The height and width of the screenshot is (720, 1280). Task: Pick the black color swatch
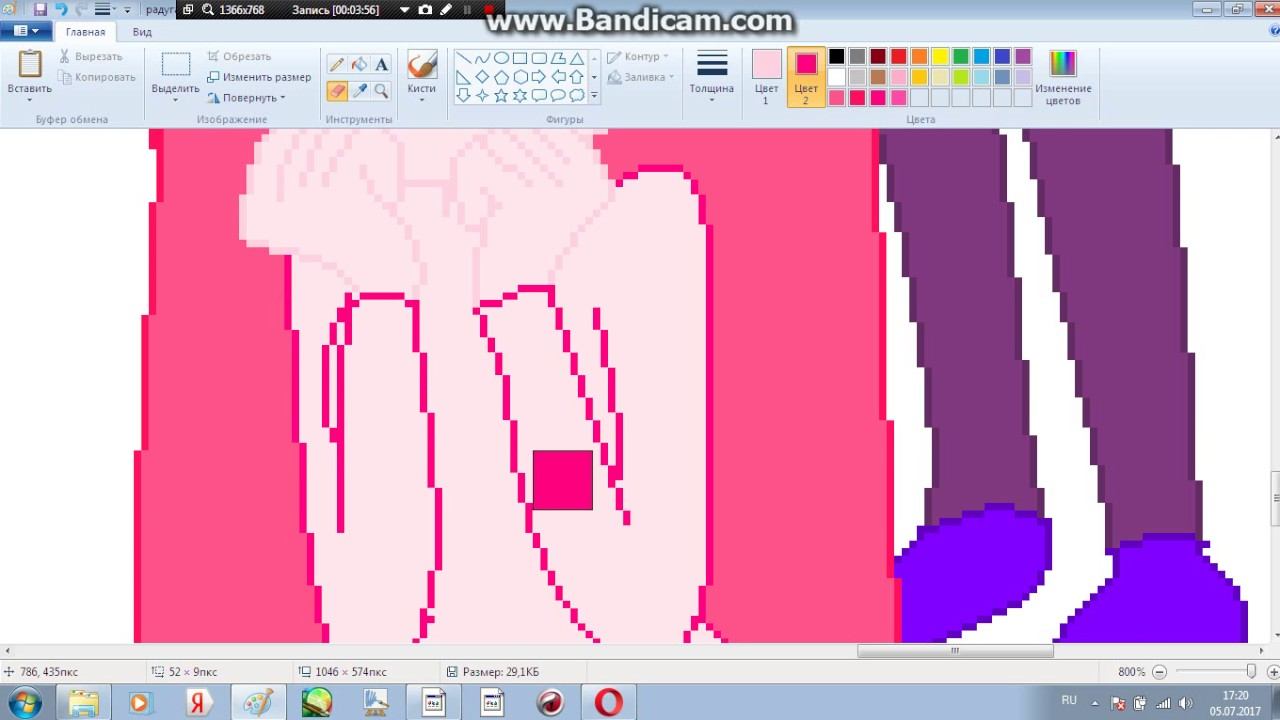tap(837, 57)
